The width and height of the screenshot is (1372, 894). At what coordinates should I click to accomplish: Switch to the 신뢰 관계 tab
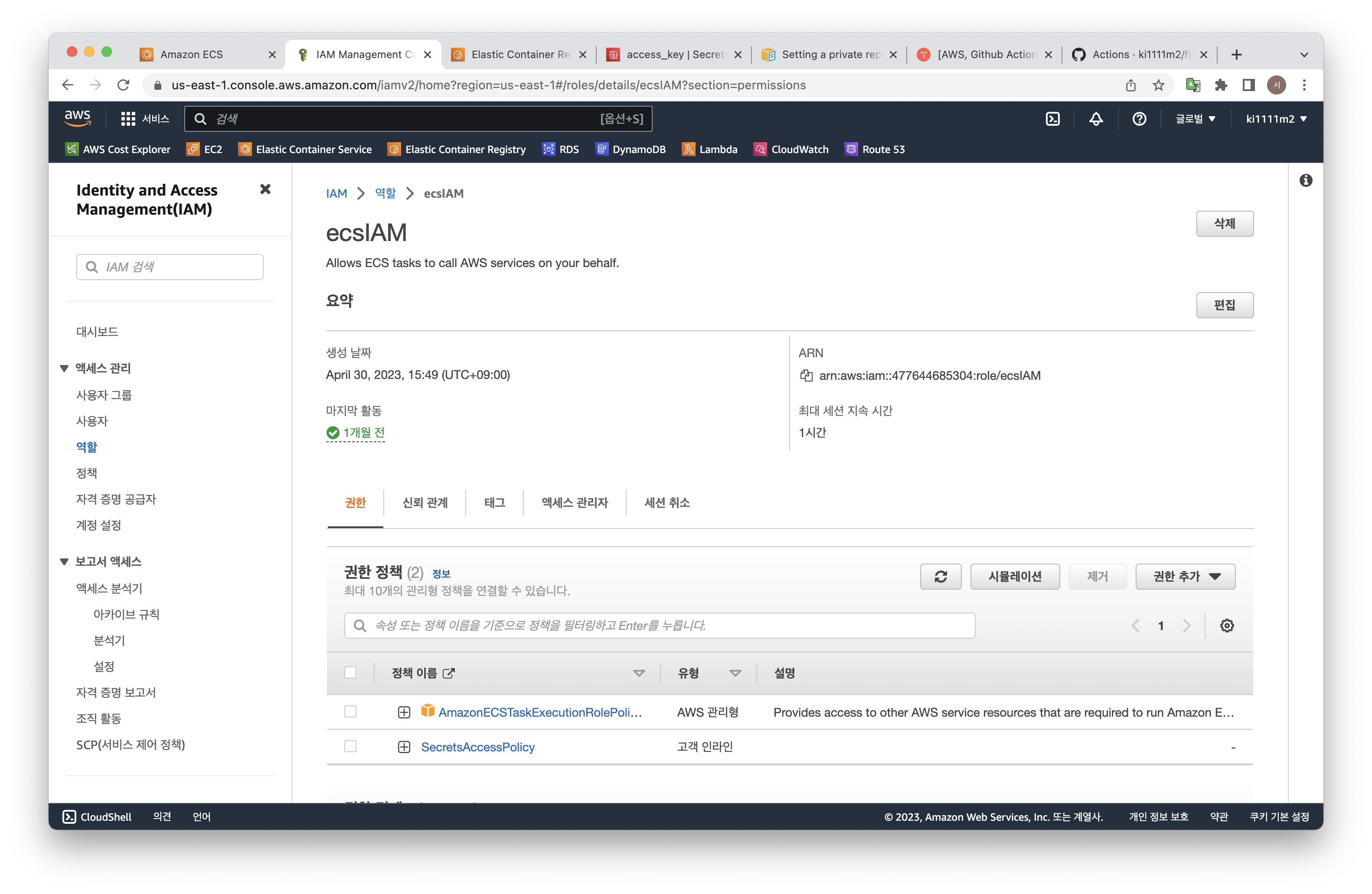(x=425, y=503)
